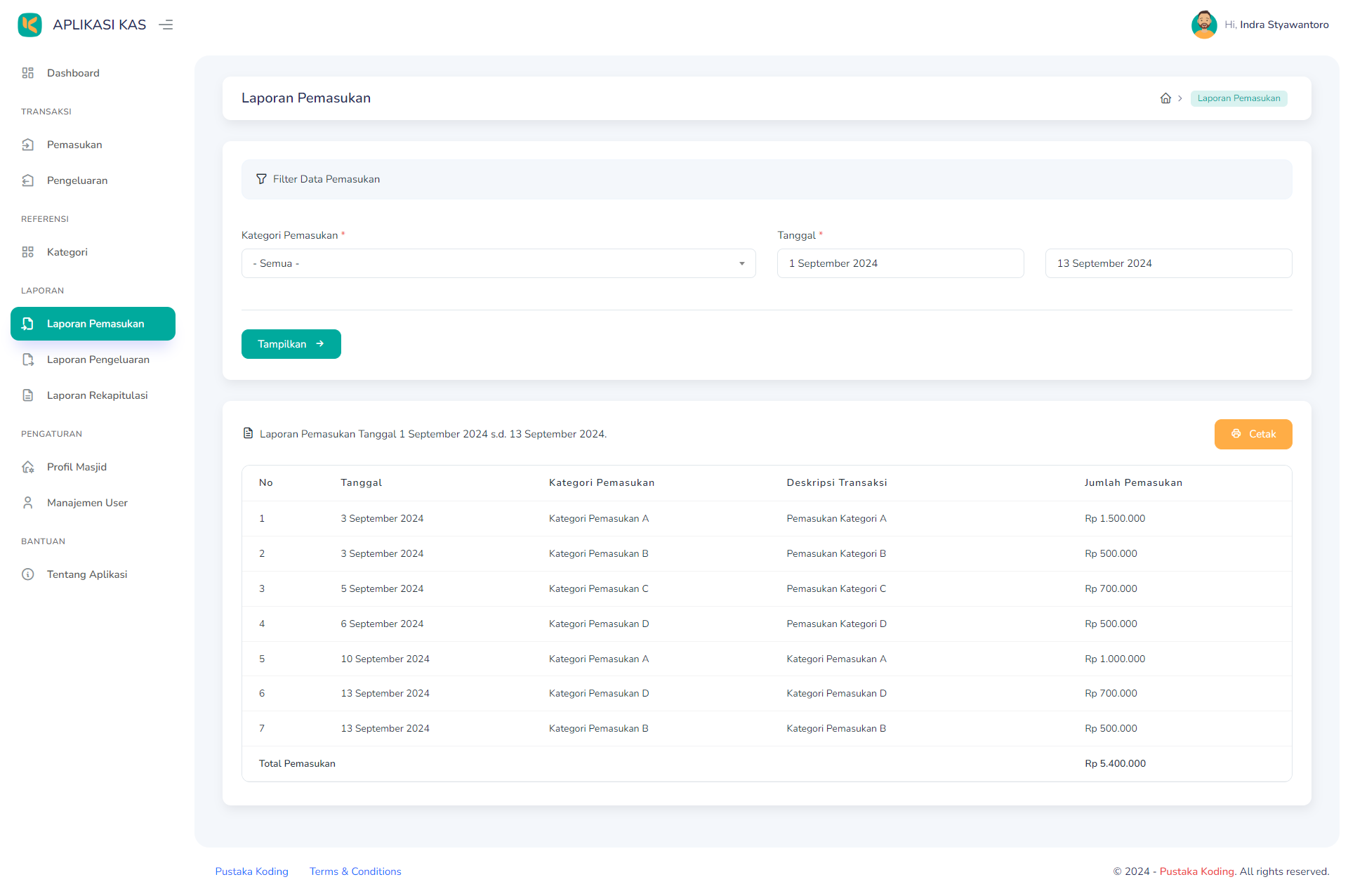Open Manajemen User via its user icon
The height and width of the screenshot is (896, 1348).
28,502
